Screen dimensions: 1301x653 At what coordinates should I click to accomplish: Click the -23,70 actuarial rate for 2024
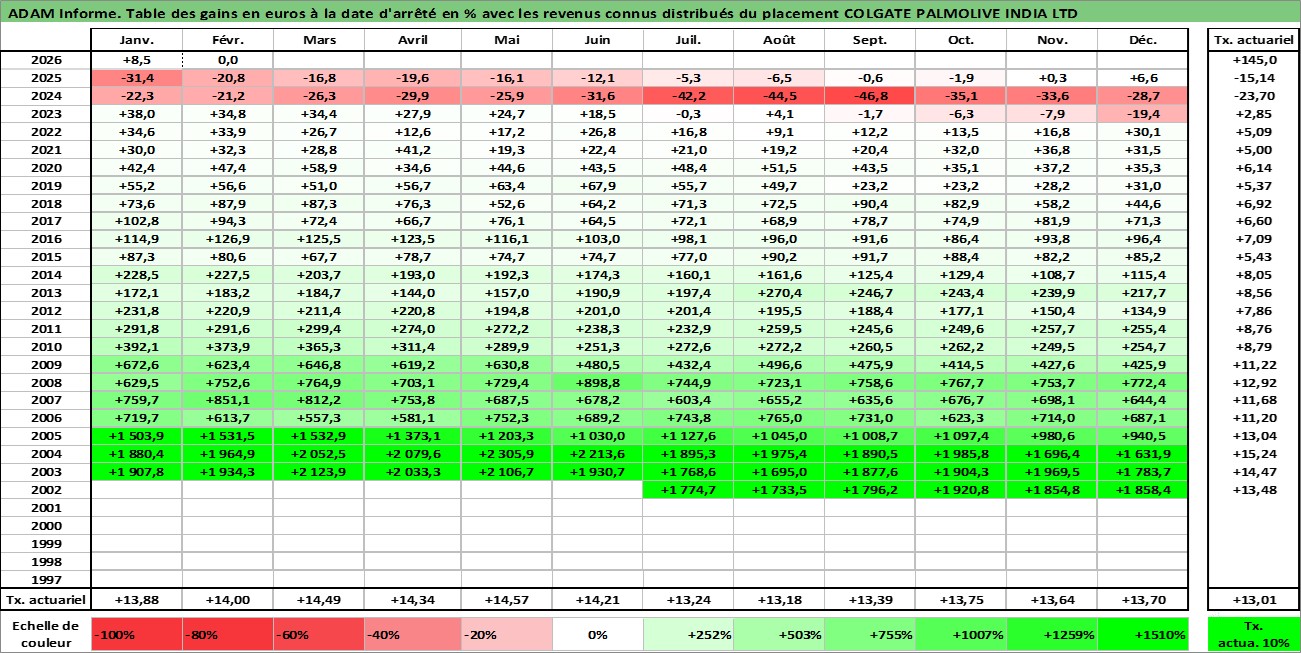(1254, 96)
